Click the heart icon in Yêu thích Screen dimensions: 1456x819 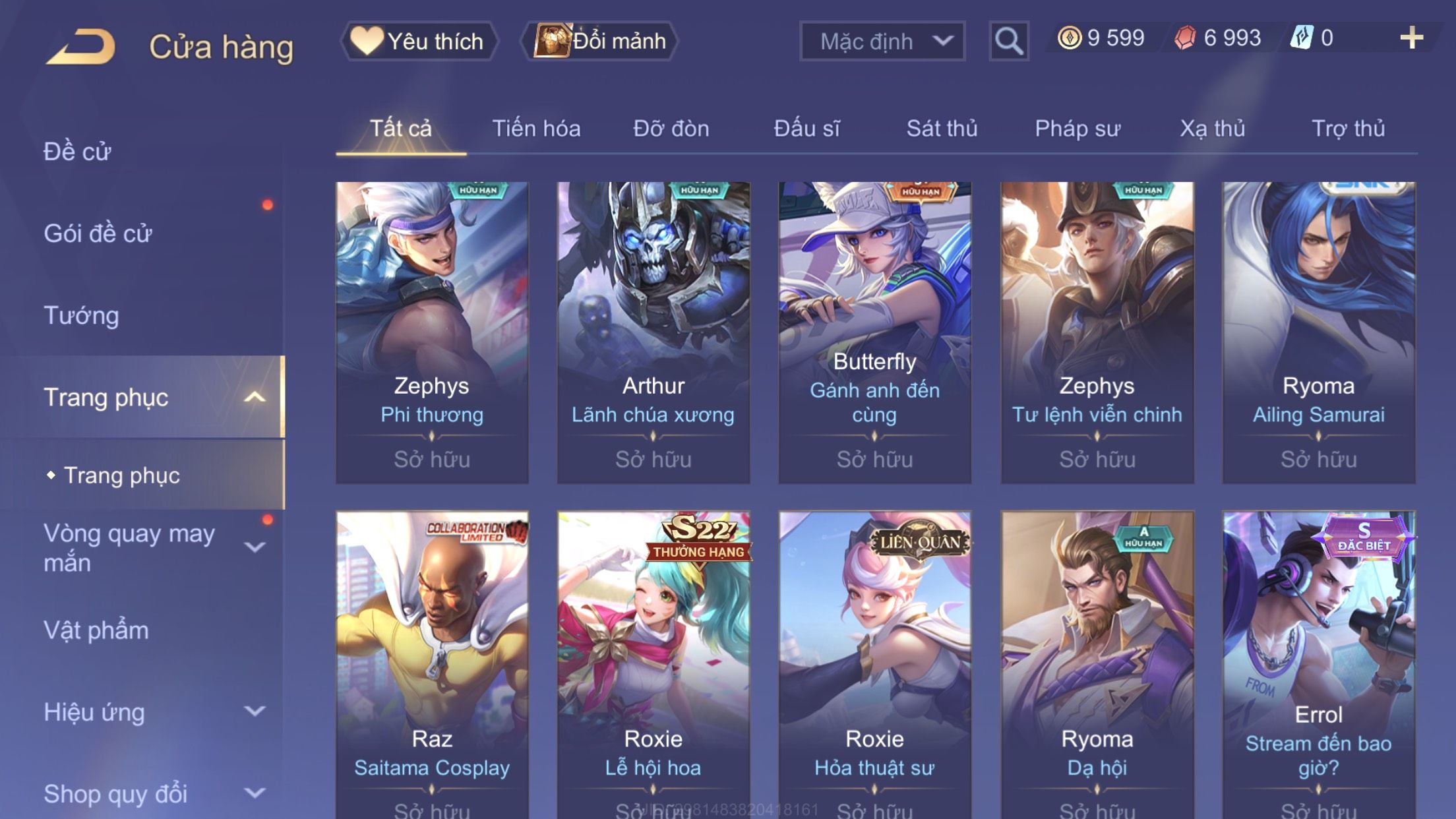pos(367,41)
